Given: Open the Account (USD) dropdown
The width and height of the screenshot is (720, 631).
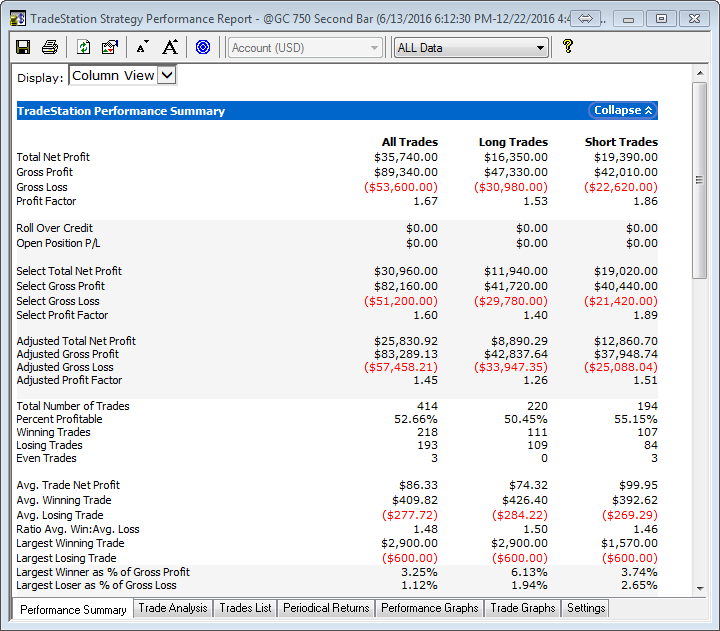Looking at the screenshot, I should coord(305,47).
